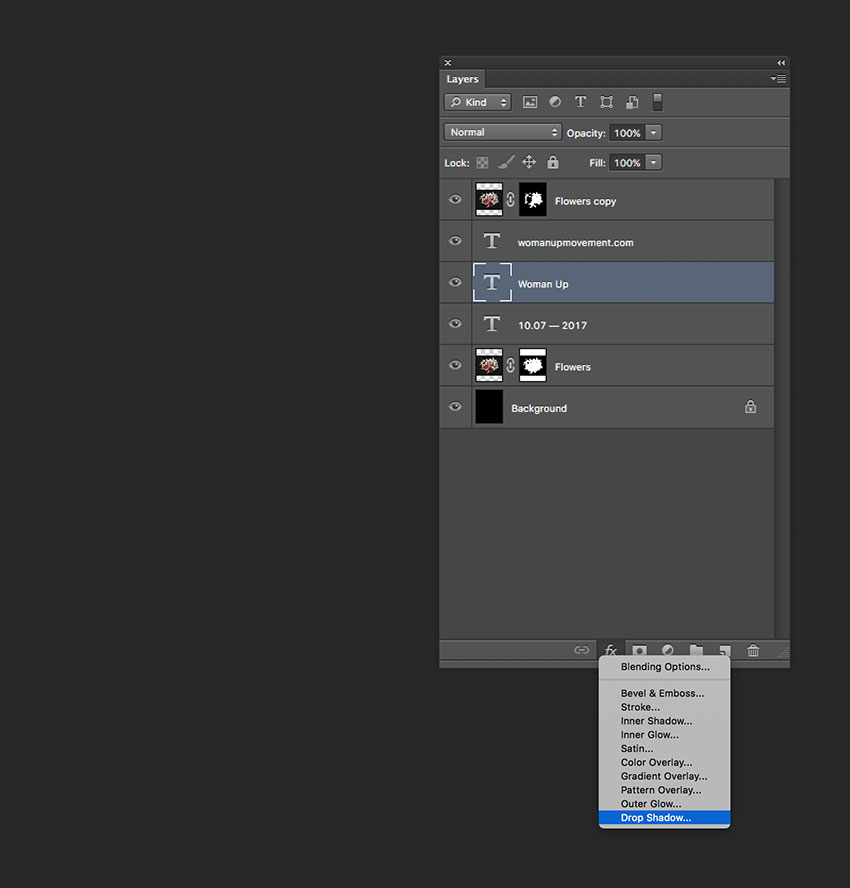Choose Inner Shadow from menu
Viewport: 850px width, 888px height.
[x=664, y=721]
